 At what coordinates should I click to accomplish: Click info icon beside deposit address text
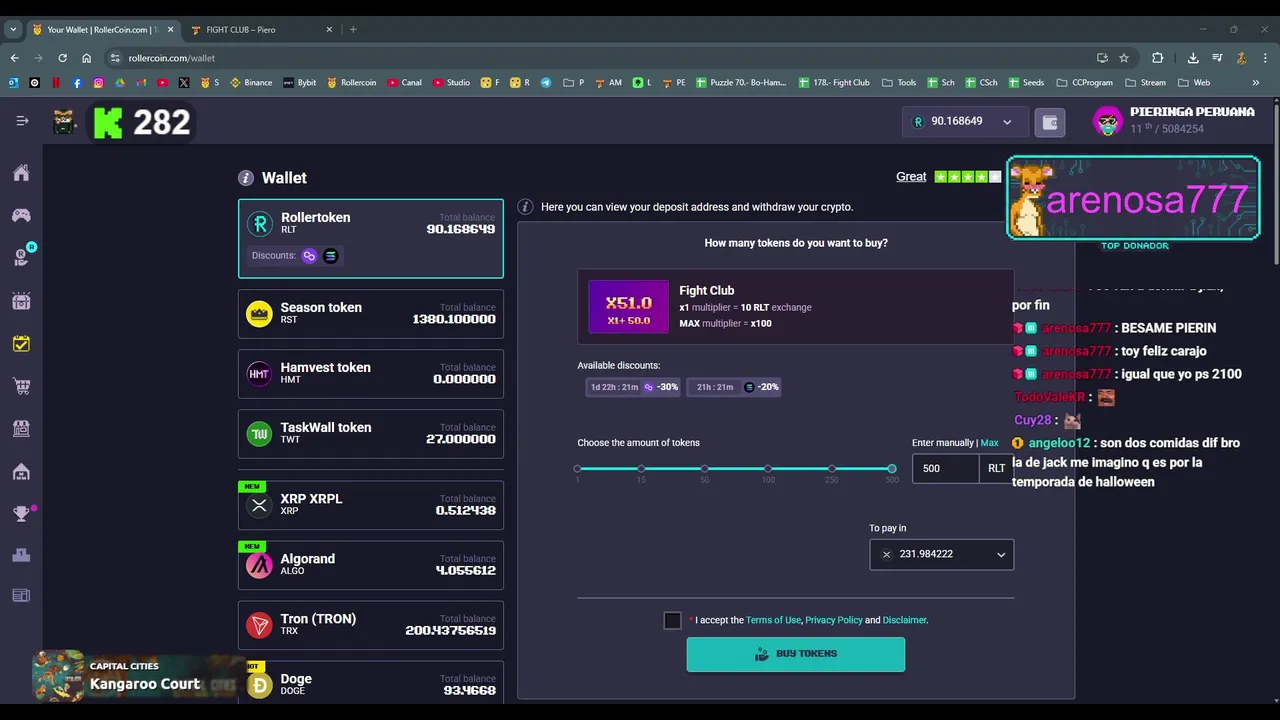click(525, 207)
